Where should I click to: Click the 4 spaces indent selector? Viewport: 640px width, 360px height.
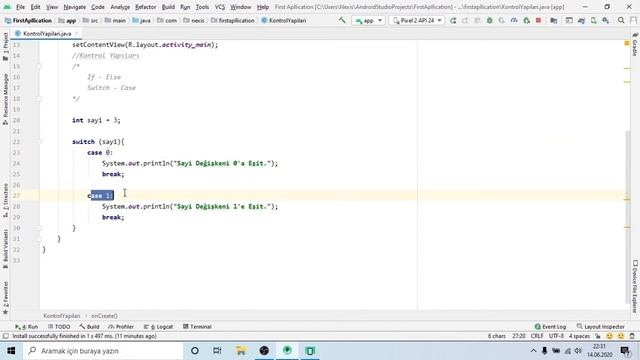coord(579,336)
